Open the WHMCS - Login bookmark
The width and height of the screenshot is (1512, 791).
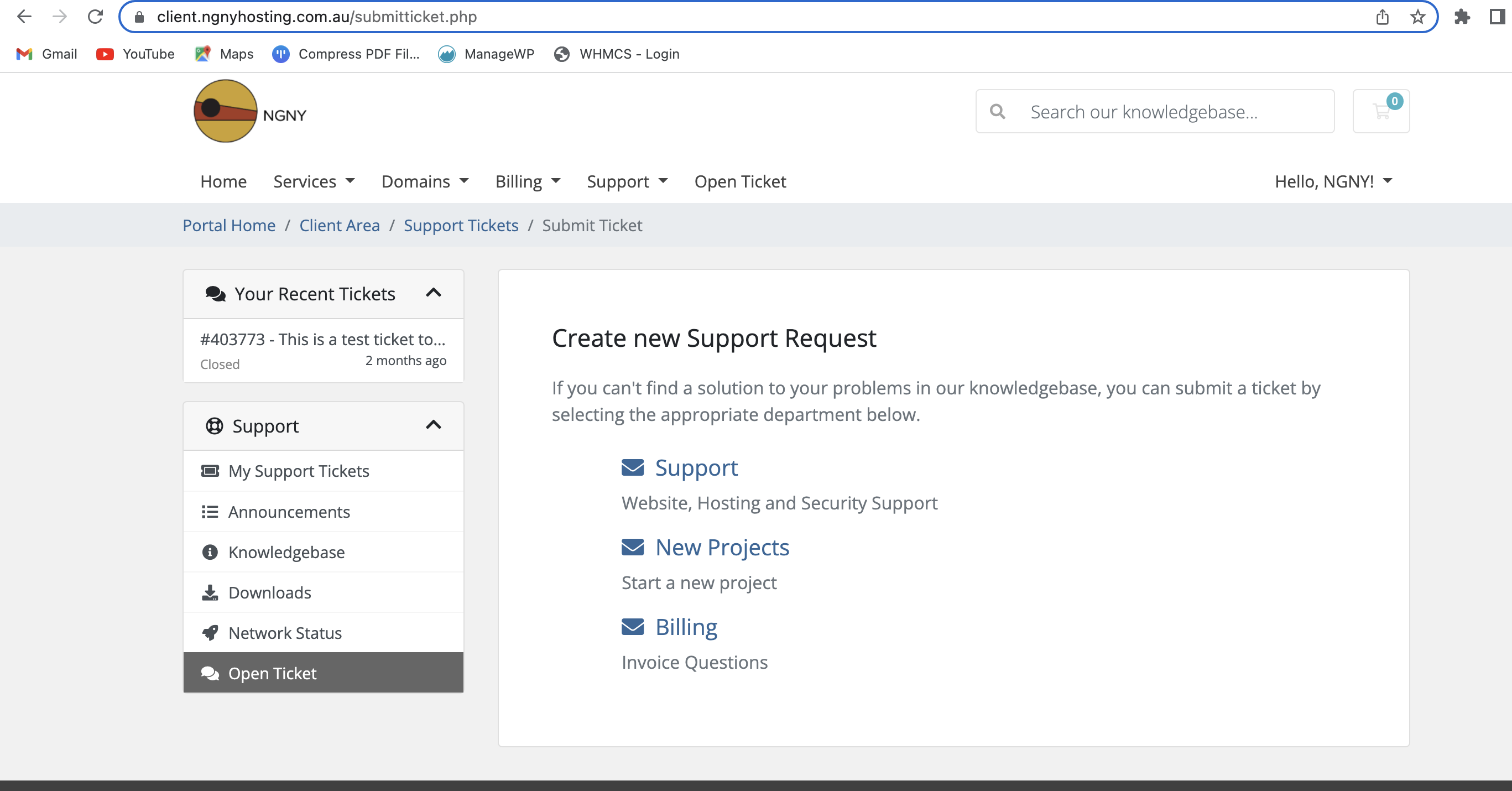pyautogui.click(x=617, y=54)
